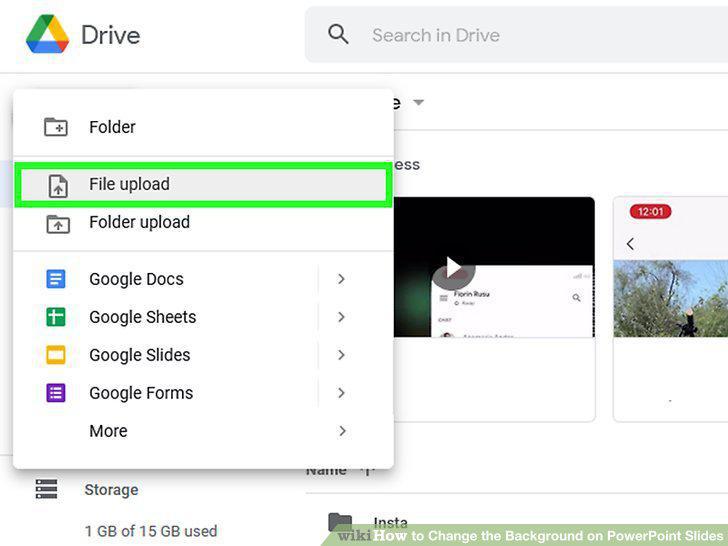The image size is (728, 546).
Task: Click the purple Google Forms icon
Action: 56,393
